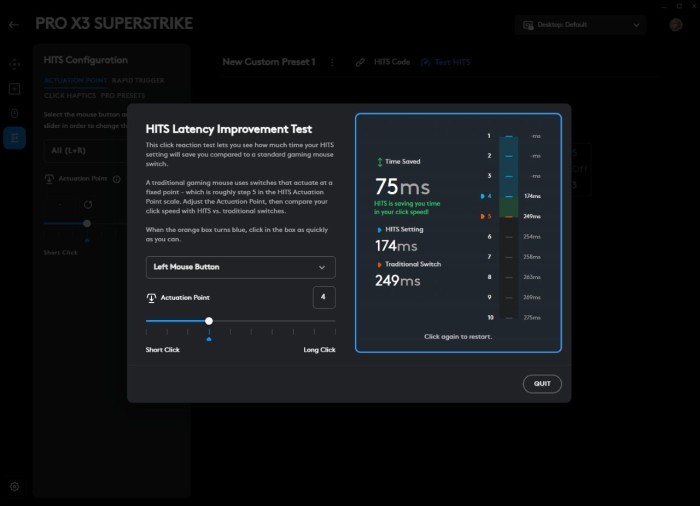Click the Test HITS link
This screenshot has width=700, height=506.
point(452,62)
